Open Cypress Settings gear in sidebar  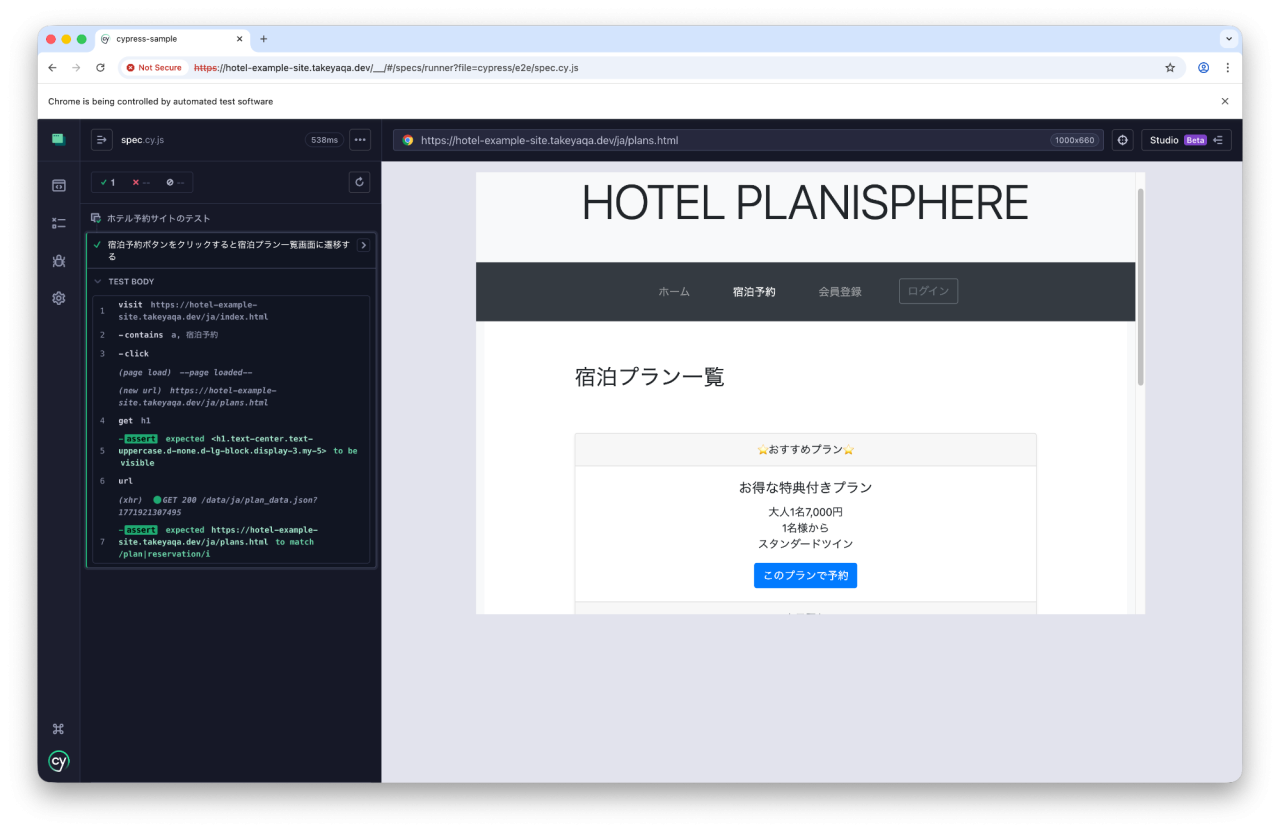coord(59,298)
